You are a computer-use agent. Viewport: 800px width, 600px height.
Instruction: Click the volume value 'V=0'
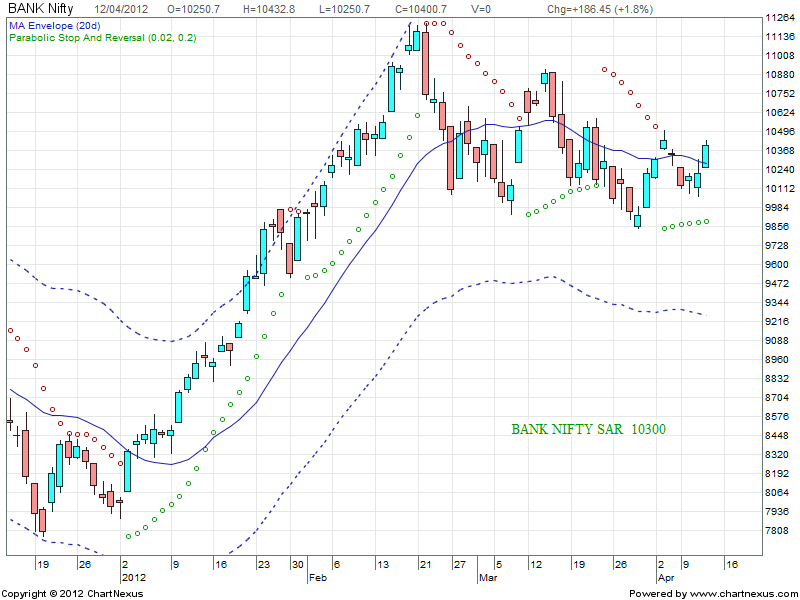[x=480, y=9]
